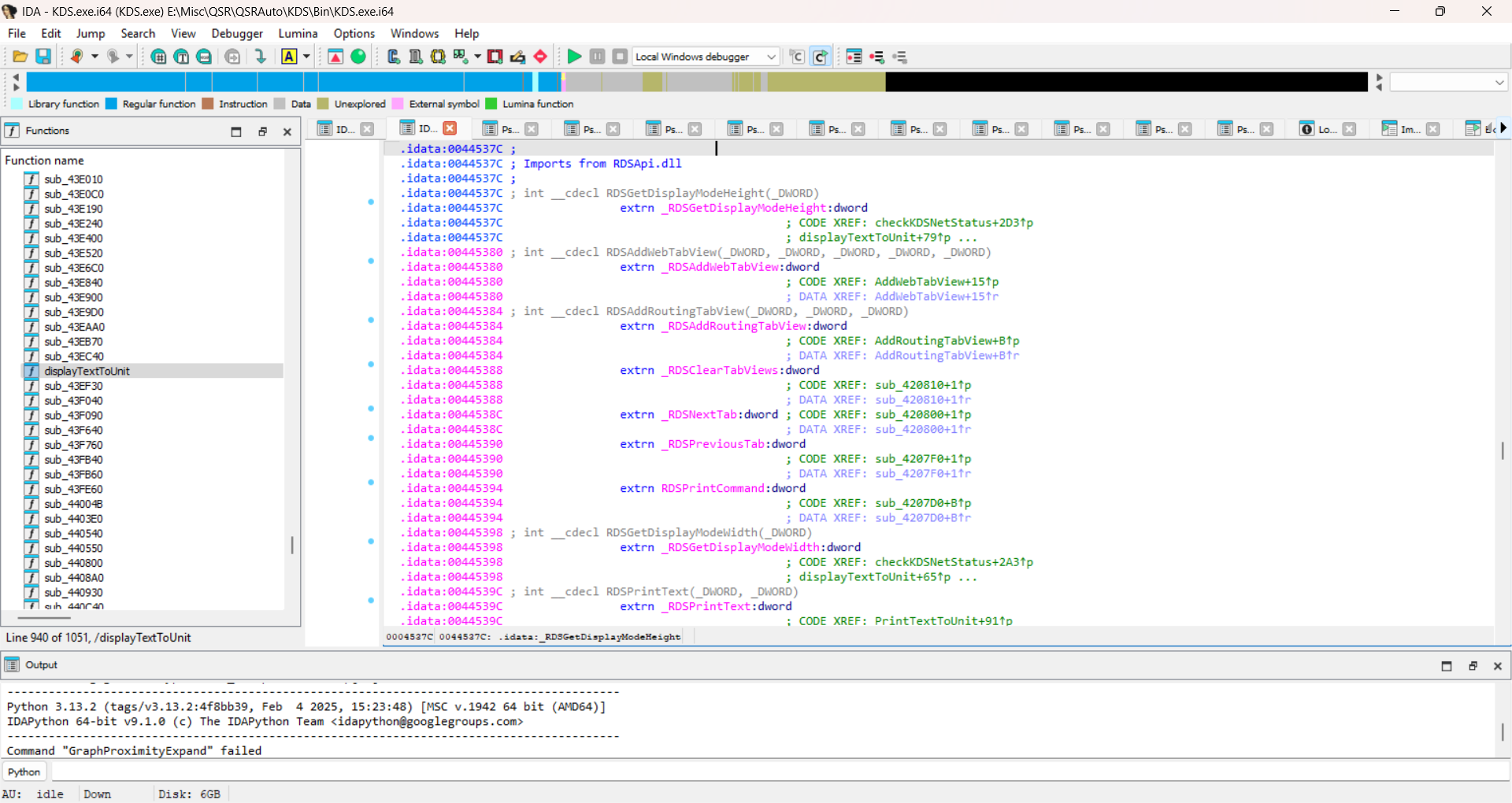Click the red up-triangle toolbar icon
Viewport: 1512px width, 803px height.
(x=335, y=57)
